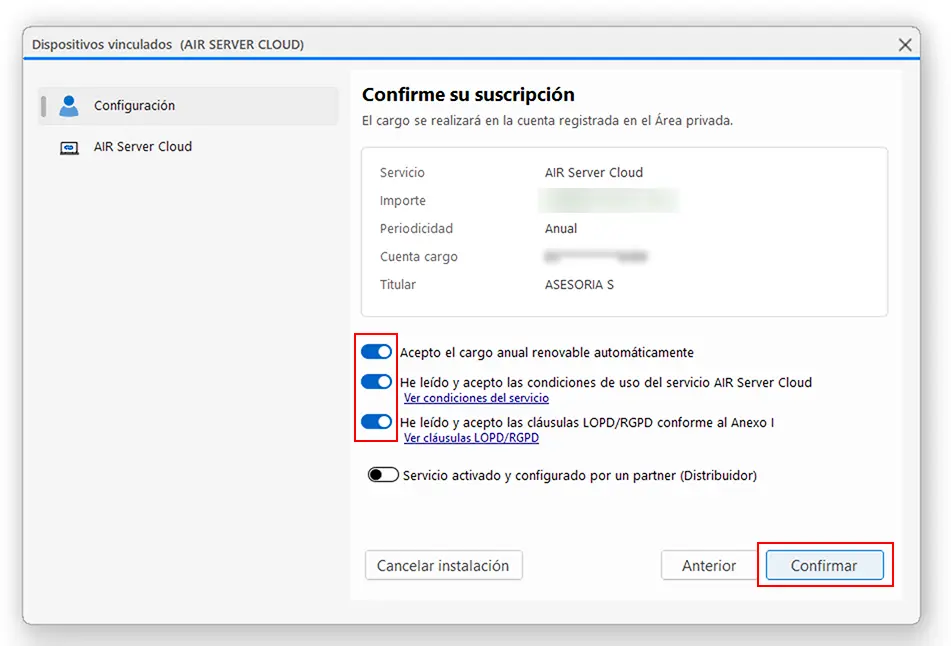Image resolution: width=951 pixels, height=646 pixels.
Task: Click the 'Periodicidad' label
Action: click(x=416, y=229)
